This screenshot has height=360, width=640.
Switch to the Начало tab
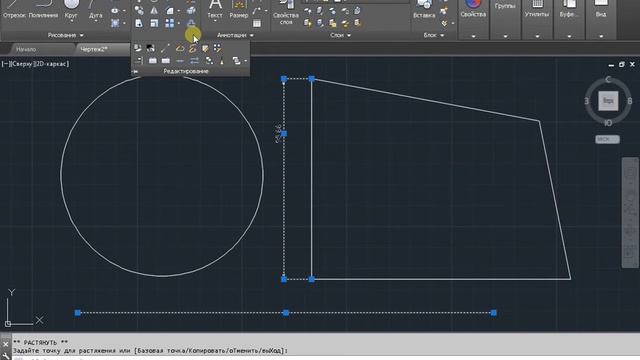(26, 49)
